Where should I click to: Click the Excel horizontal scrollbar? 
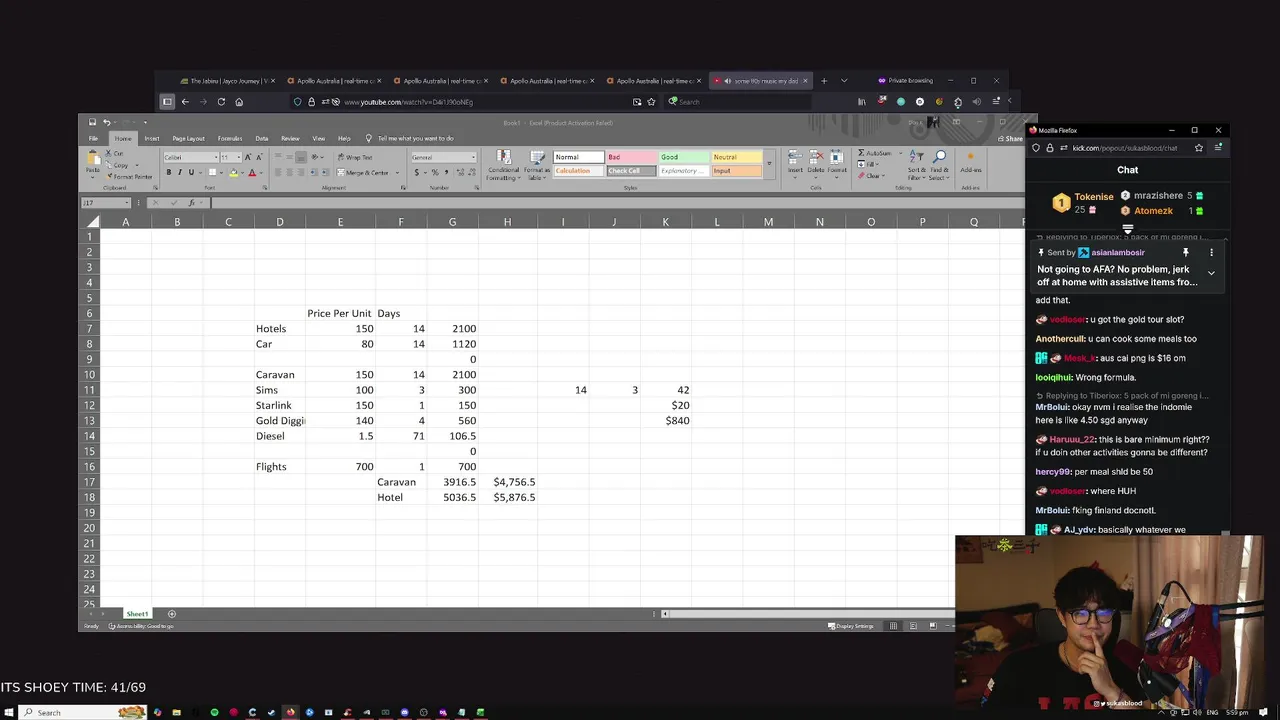tap(810, 614)
